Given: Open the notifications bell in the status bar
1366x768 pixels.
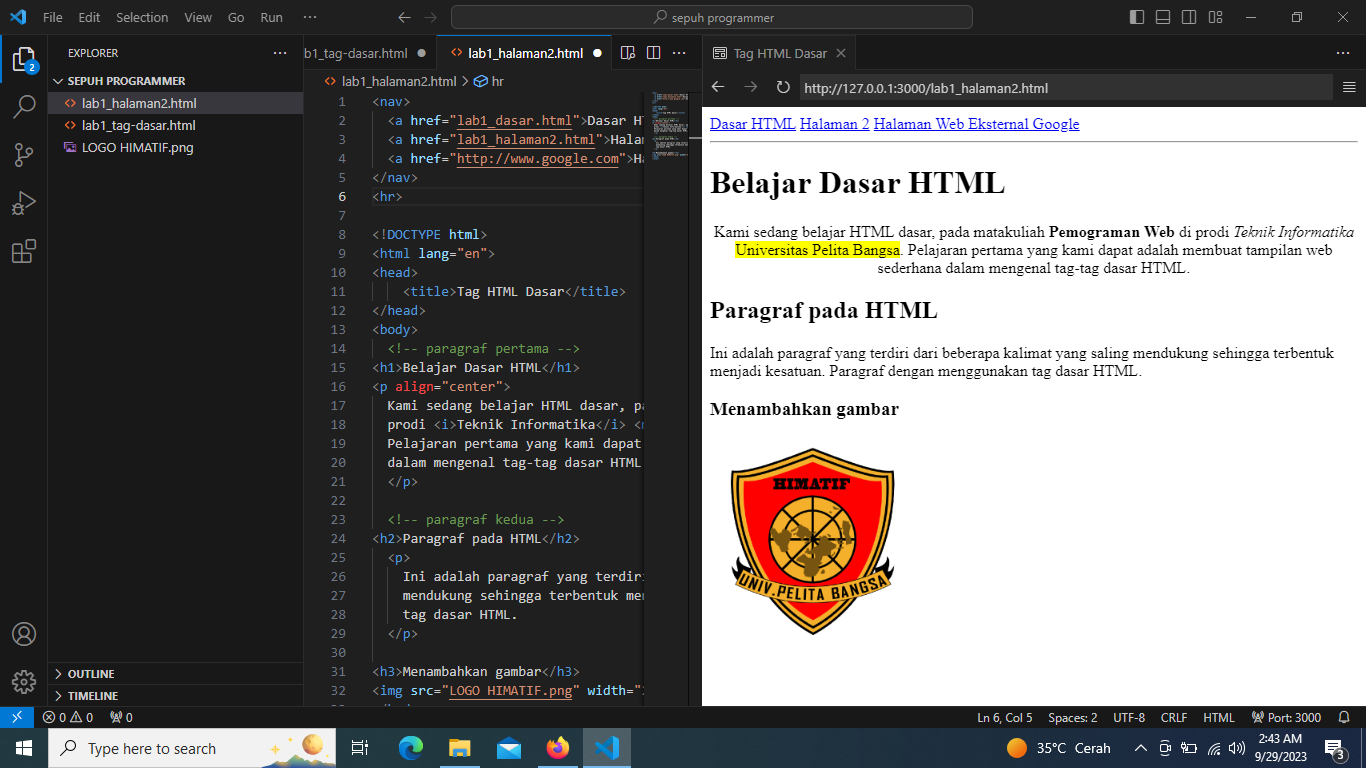Looking at the screenshot, I should tap(1344, 717).
